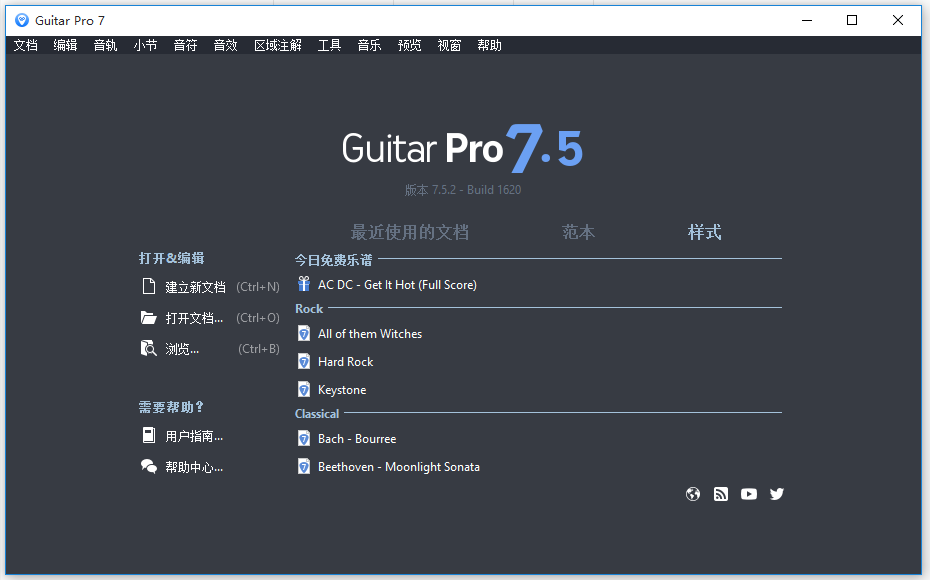Click the Guitar Pro icon in title bar
930x580 pixels.
tap(21, 20)
